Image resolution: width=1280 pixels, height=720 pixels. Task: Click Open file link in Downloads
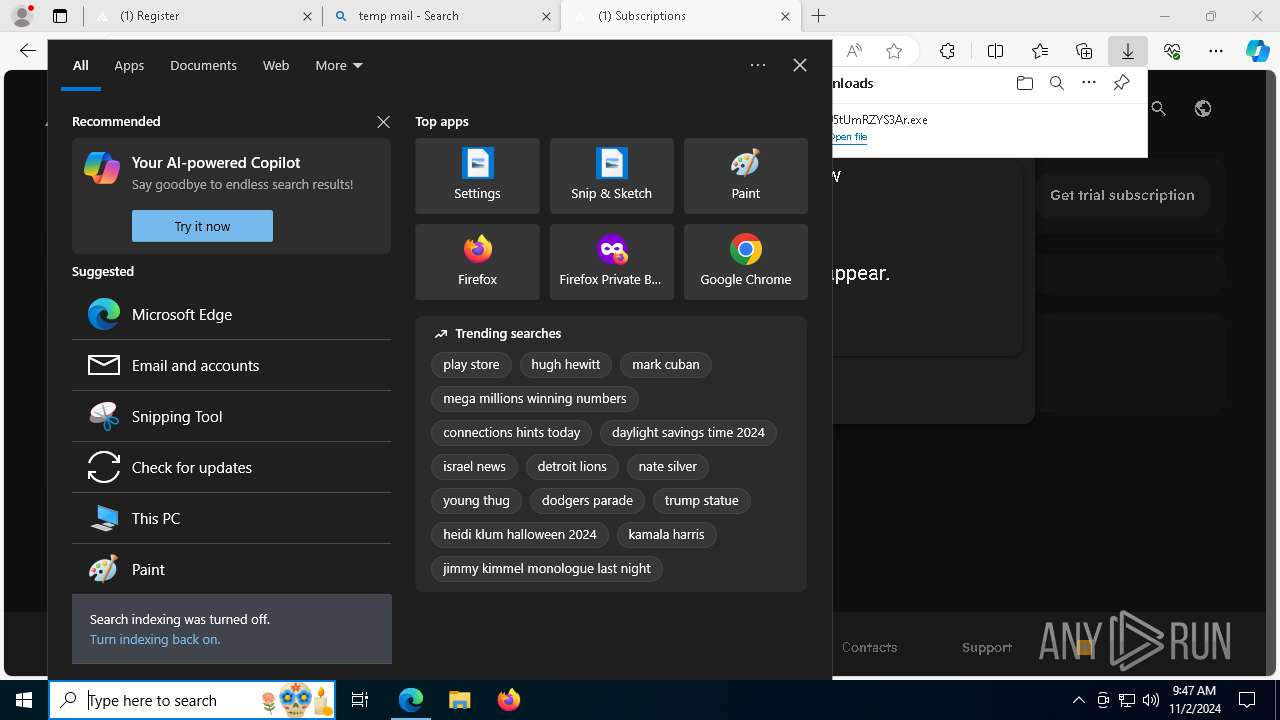tap(849, 137)
